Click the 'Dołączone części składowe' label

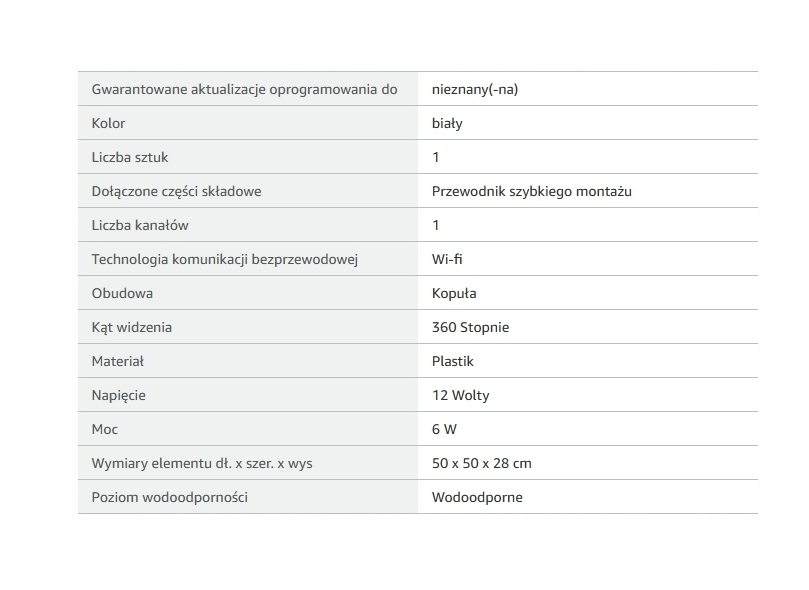[176, 191]
